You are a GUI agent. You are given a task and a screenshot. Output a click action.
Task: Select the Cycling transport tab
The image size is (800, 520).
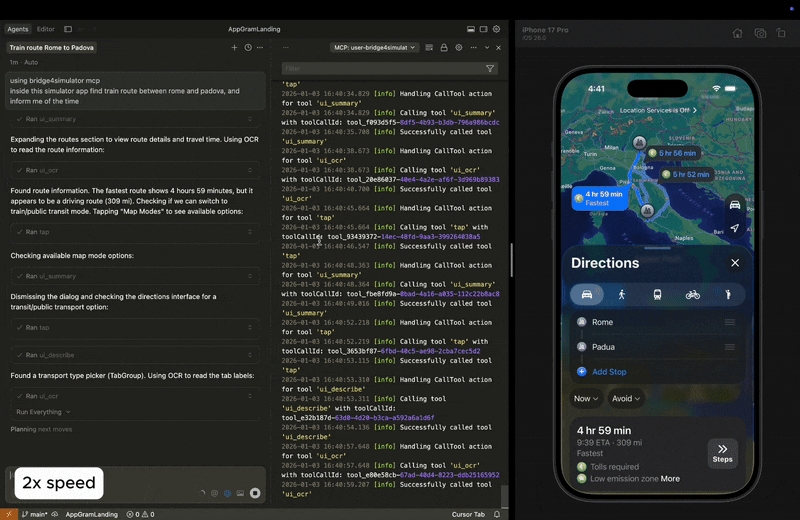coord(692,294)
